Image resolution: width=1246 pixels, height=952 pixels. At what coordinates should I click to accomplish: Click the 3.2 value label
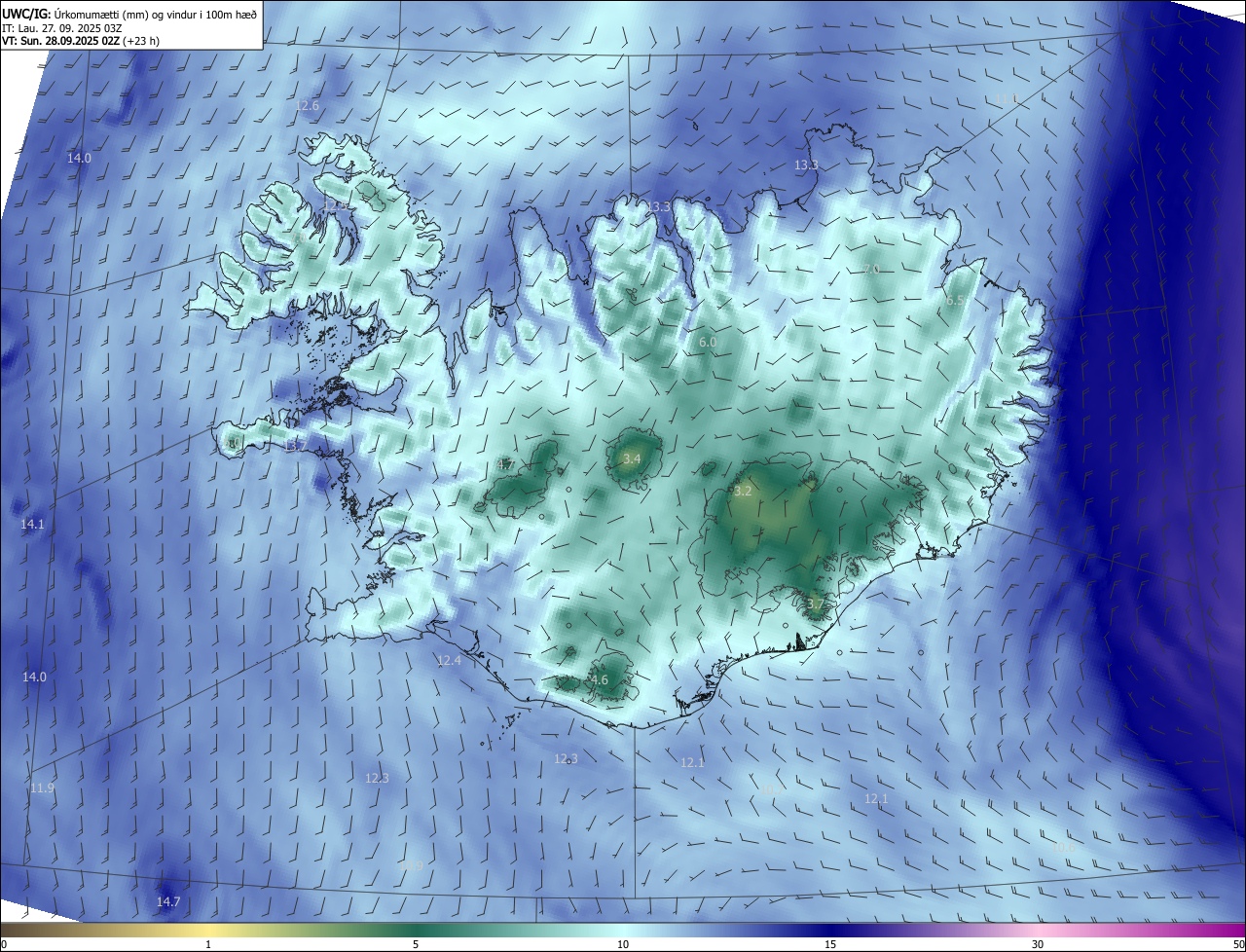click(743, 491)
